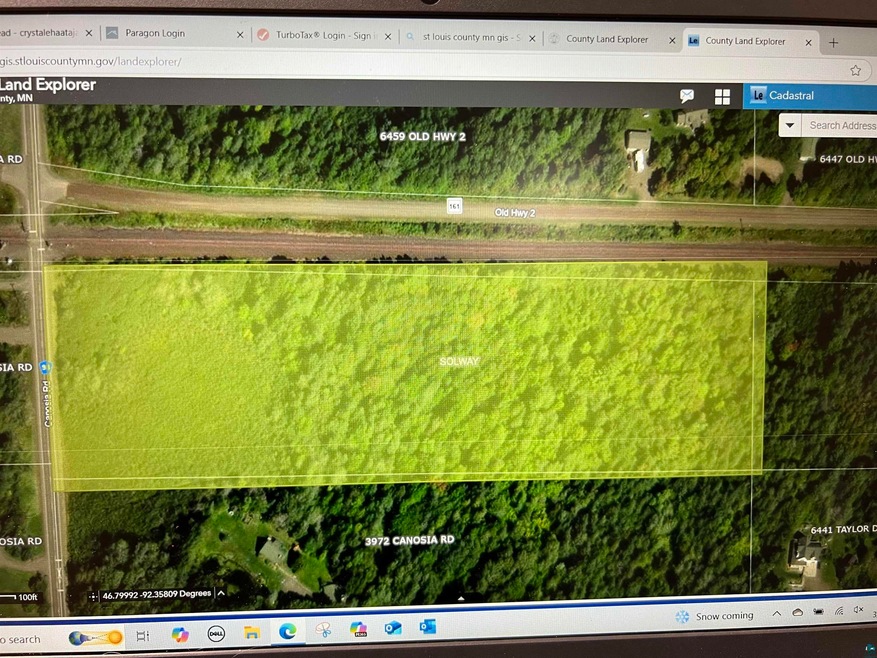This screenshot has height=658, width=877.
Task: Bookmark this page with star icon
Action: 855,70
